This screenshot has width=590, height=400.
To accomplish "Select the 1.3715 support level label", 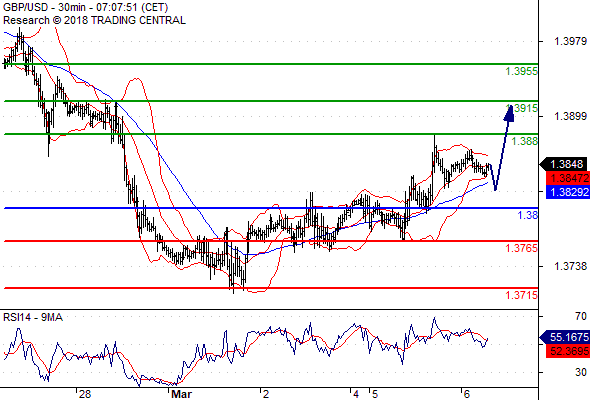I will 521,295.
